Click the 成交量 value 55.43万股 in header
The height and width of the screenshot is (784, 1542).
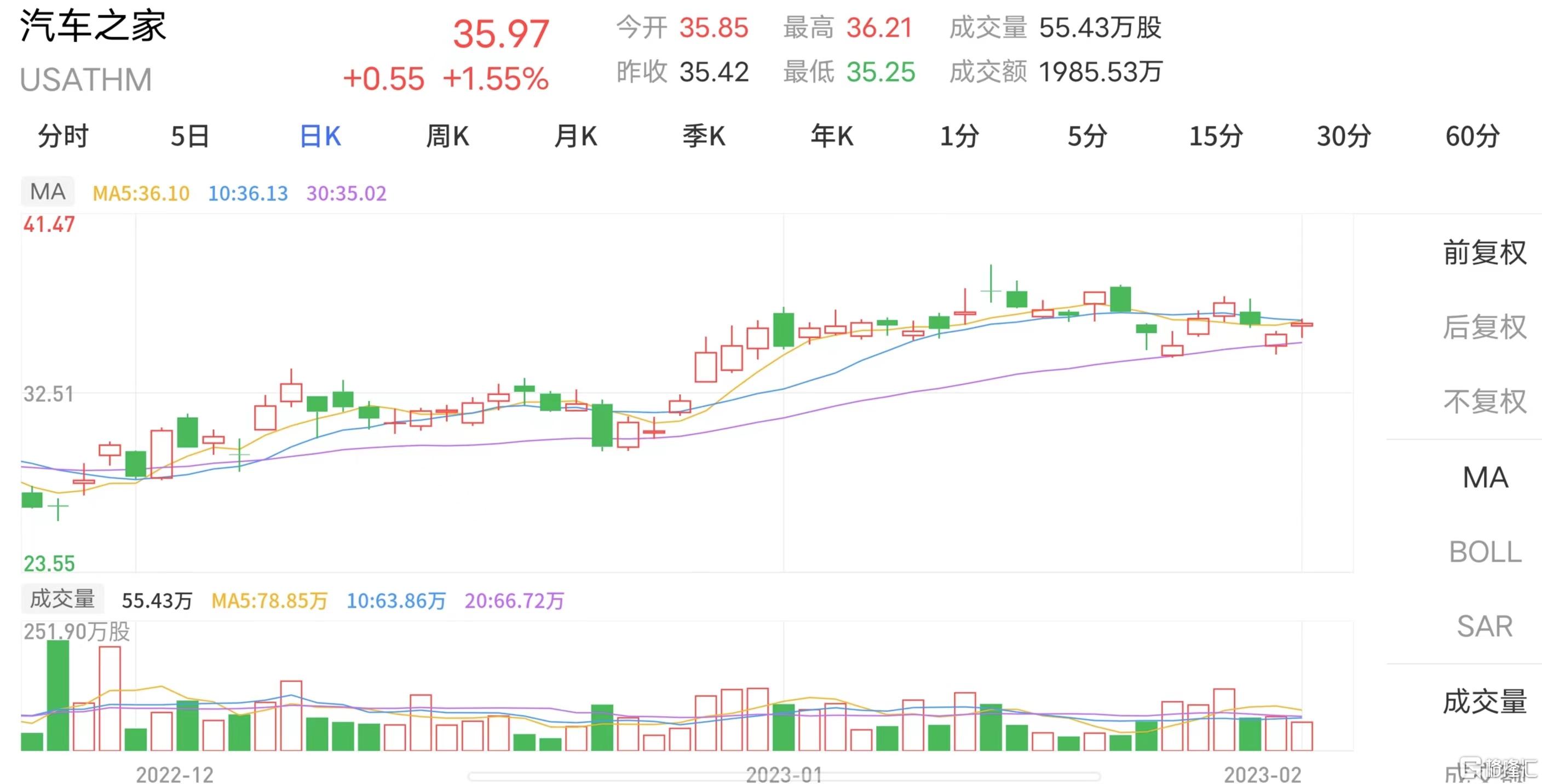(1100, 27)
